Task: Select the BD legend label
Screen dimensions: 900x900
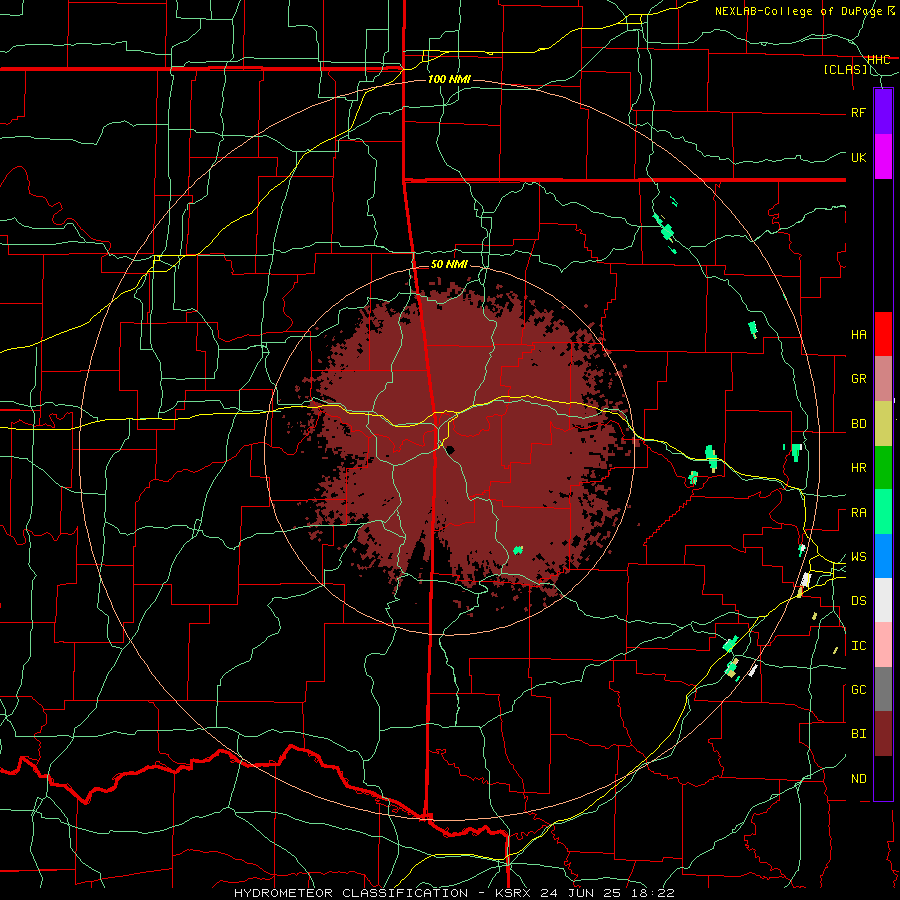Action: coord(859,424)
